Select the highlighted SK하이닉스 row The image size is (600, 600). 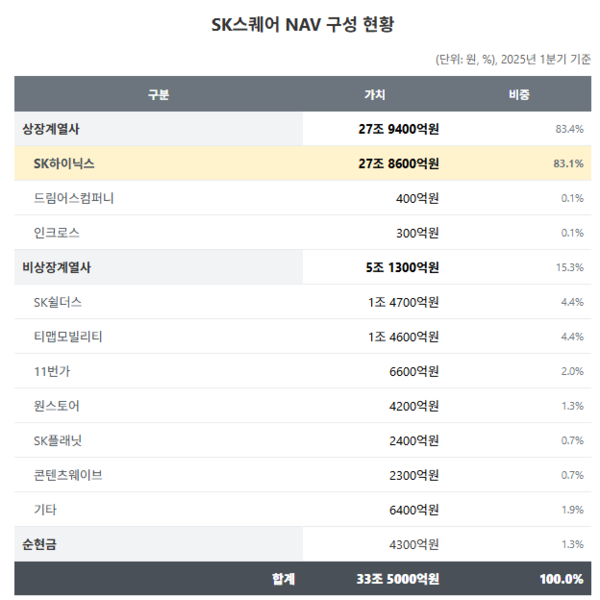[303, 163]
